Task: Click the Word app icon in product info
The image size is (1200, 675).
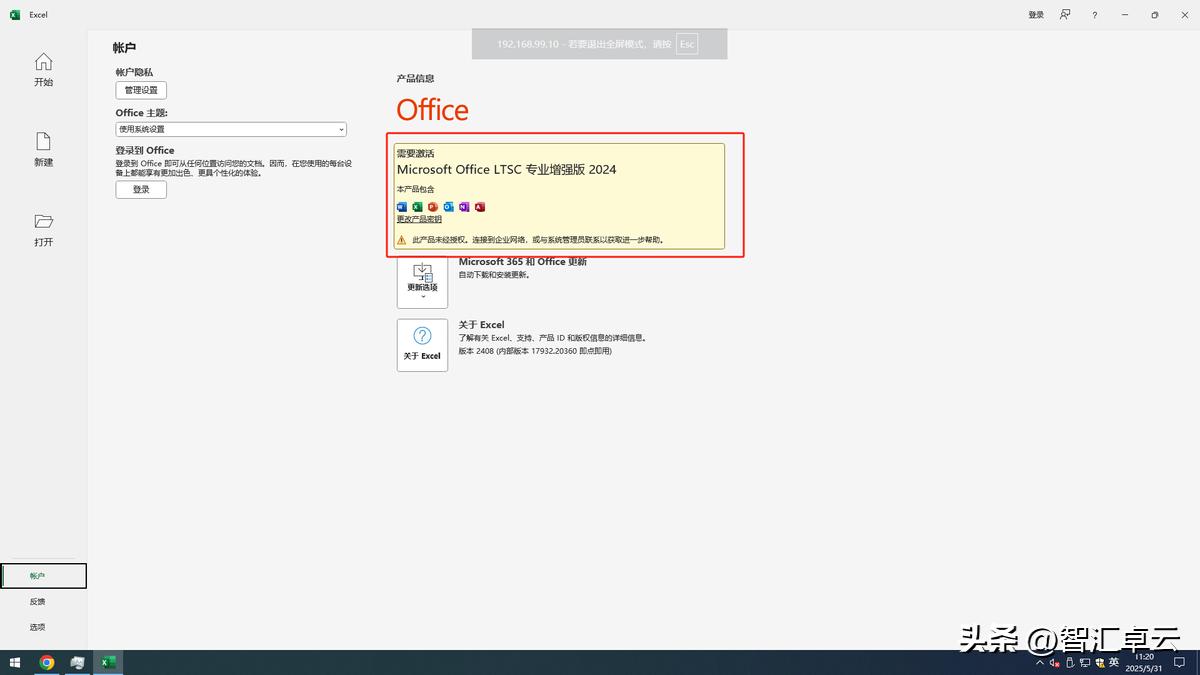Action: click(x=402, y=207)
